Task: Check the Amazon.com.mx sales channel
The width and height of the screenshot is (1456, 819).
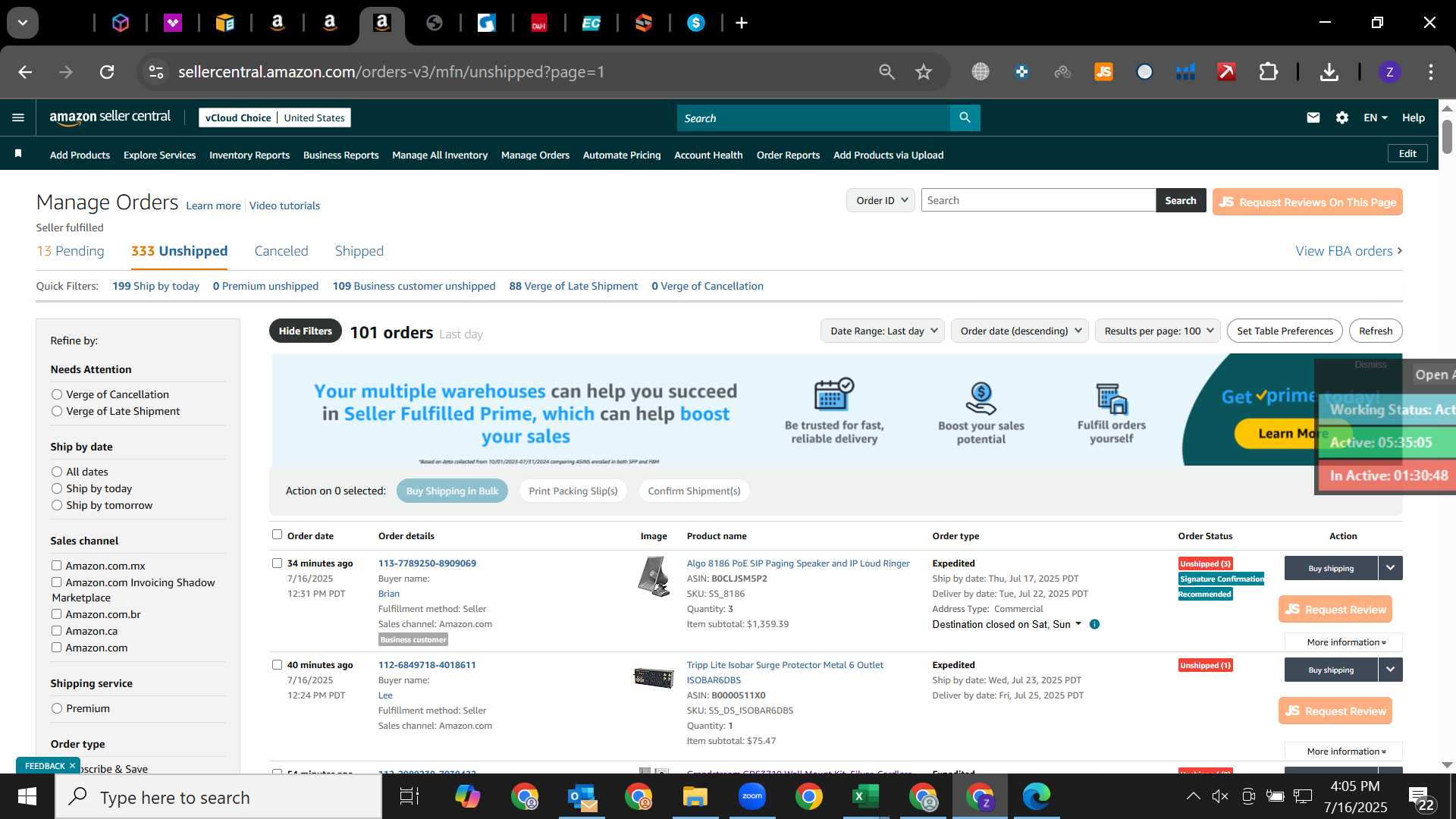Action: point(56,565)
